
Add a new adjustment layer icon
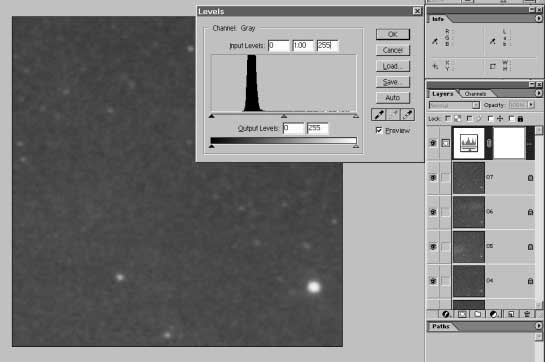pos(493,314)
